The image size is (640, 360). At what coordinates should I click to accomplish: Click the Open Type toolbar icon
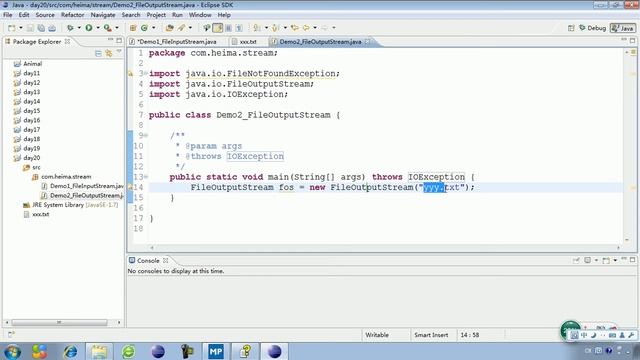pyautogui.click(x=169, y=28)
